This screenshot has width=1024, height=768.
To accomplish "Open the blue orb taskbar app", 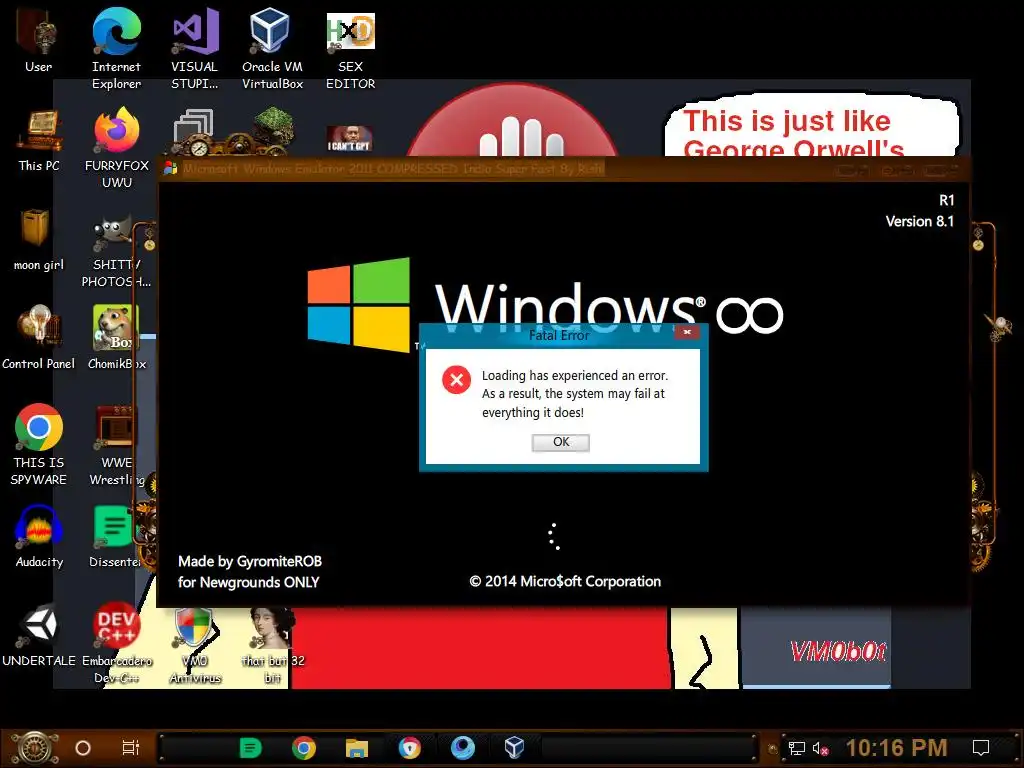I will coord(462,748).
